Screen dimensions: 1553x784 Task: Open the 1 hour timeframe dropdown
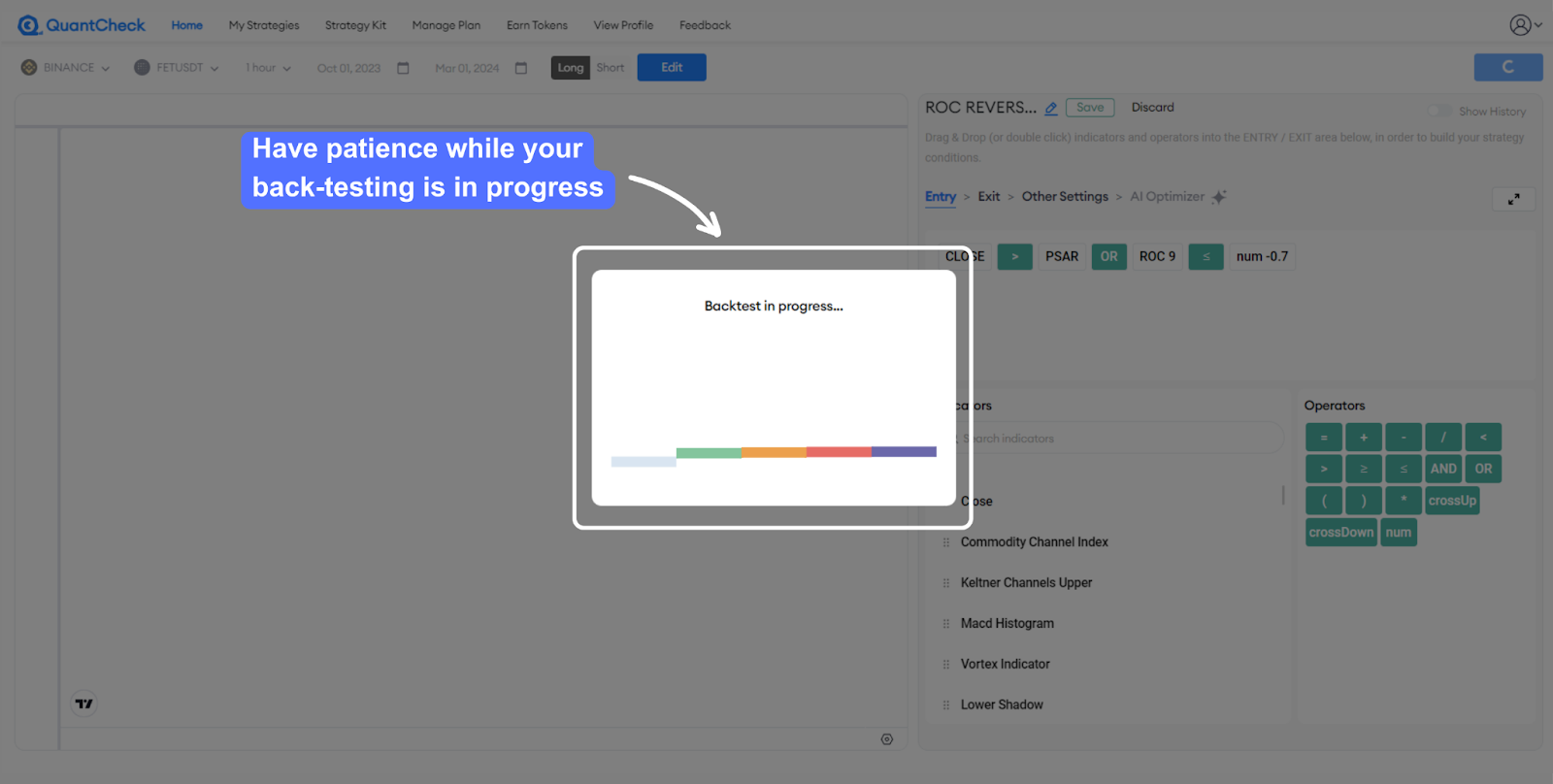(x=268, y=68)
